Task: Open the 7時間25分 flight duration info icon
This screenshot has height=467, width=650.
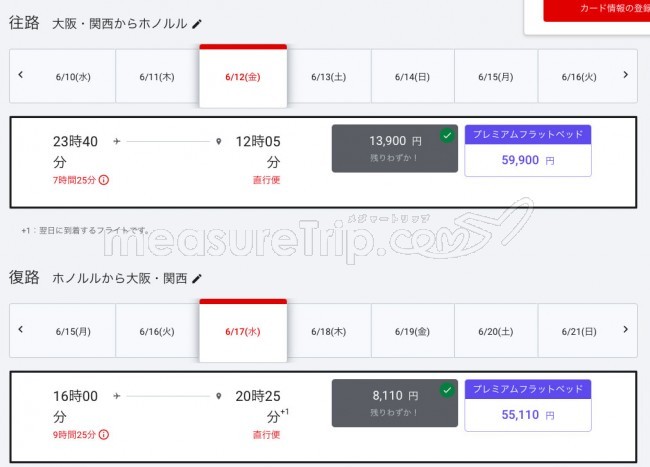Action: (x=104, y=180)
